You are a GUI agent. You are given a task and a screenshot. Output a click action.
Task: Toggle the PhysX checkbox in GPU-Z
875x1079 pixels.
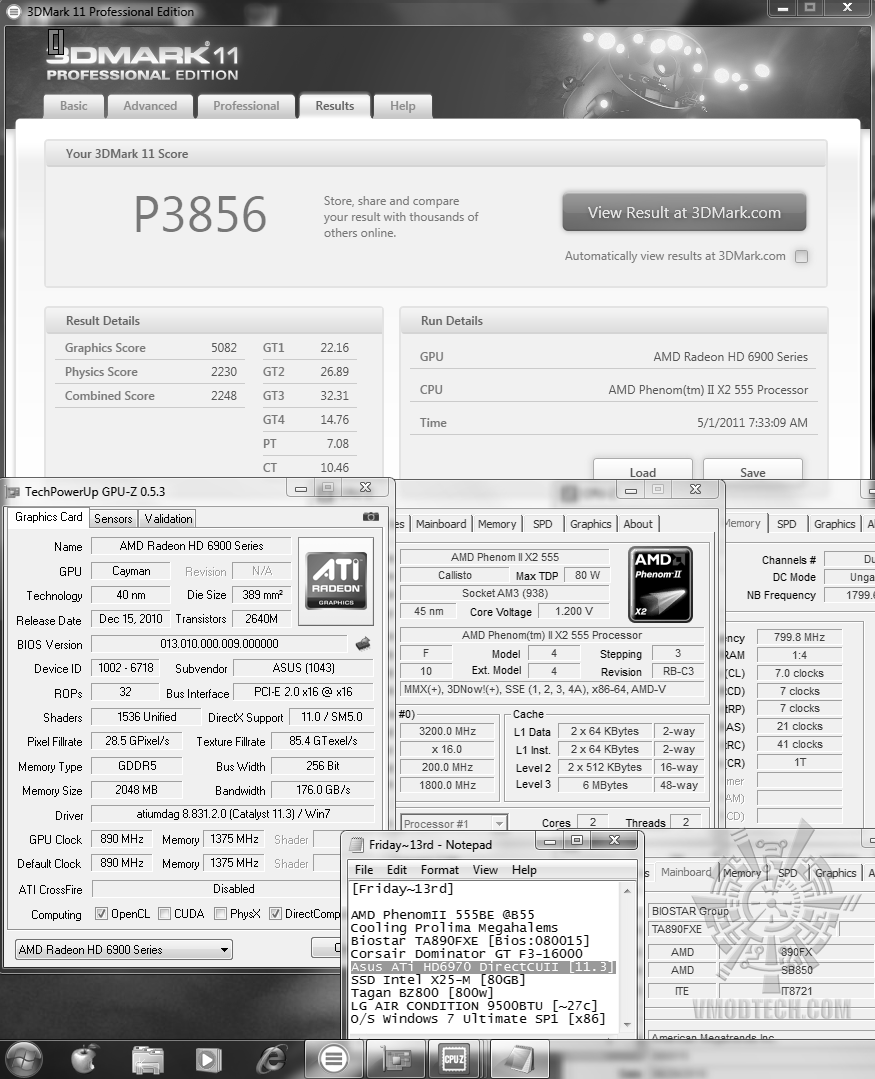point(220,914)
